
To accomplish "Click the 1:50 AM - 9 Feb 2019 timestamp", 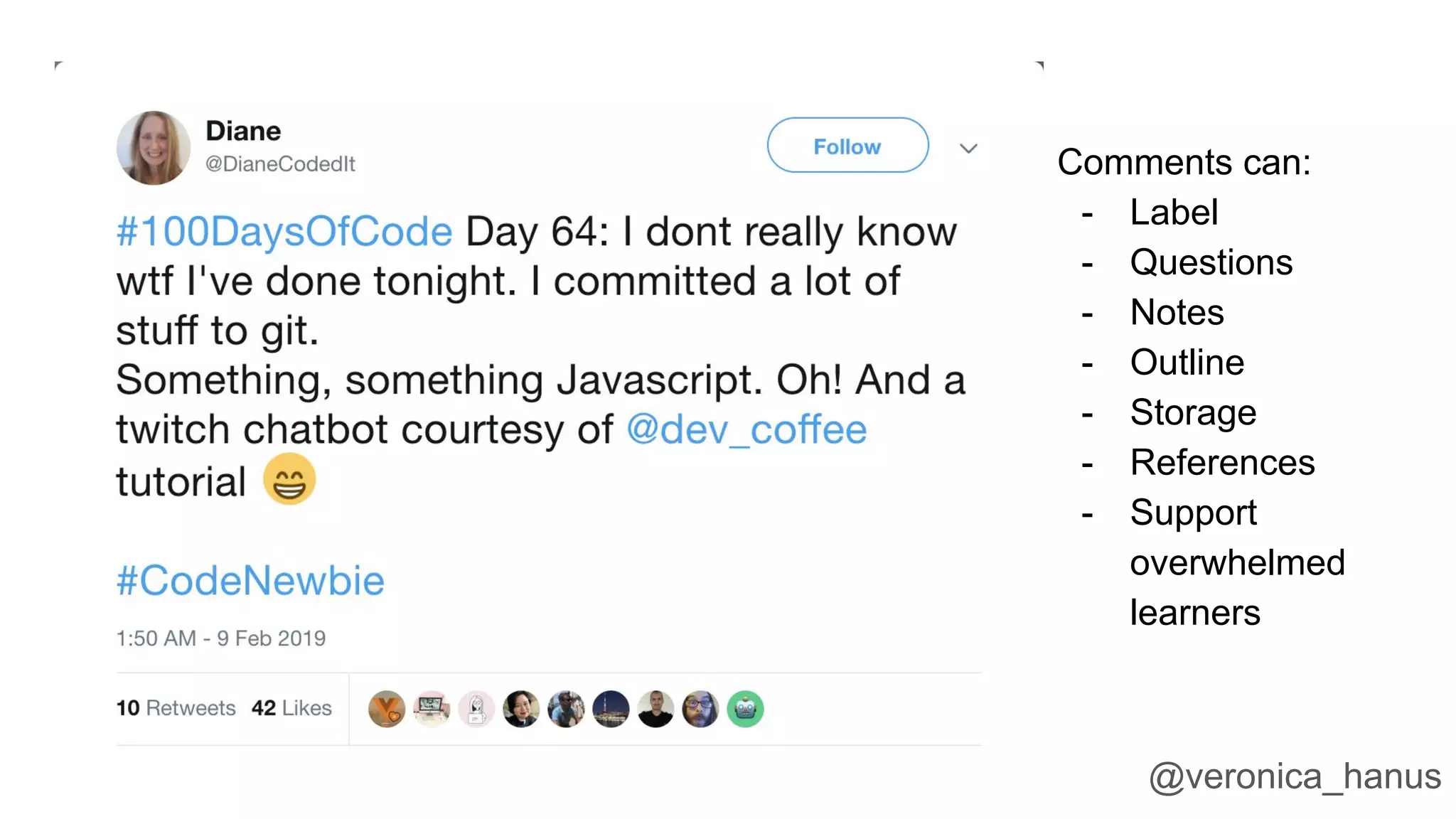I will pyautogui.click(x=221, y=638).
